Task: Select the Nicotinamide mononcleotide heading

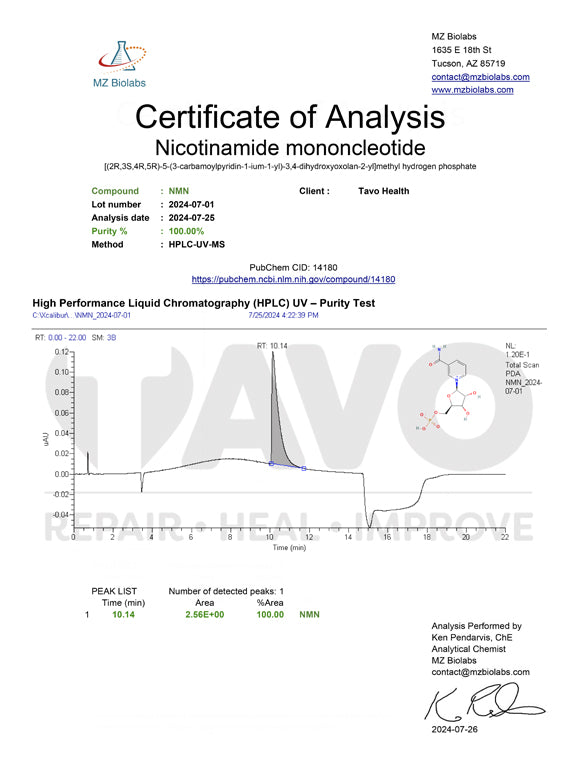Action: 290,147
